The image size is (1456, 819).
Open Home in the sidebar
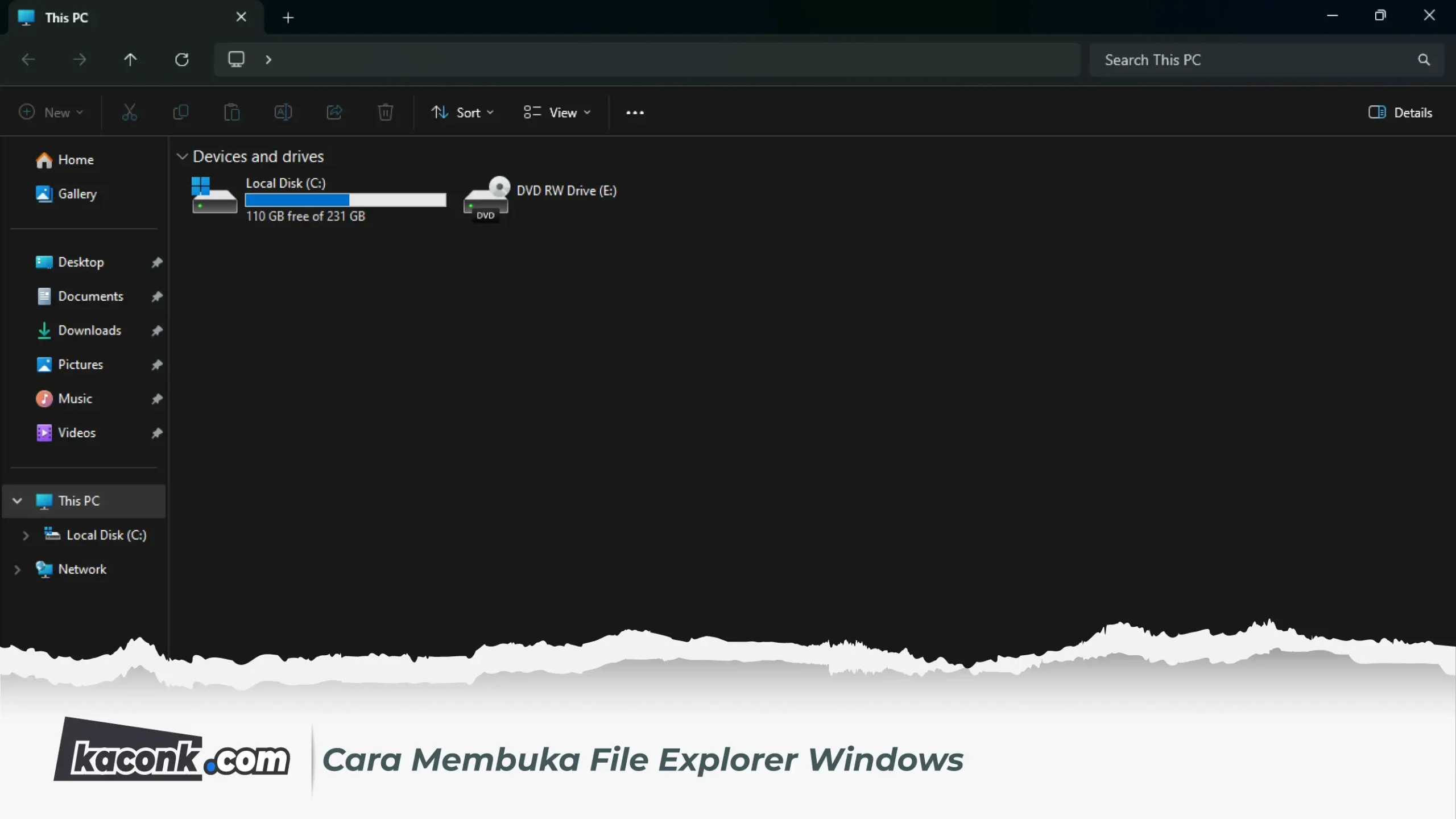point(64,160)
